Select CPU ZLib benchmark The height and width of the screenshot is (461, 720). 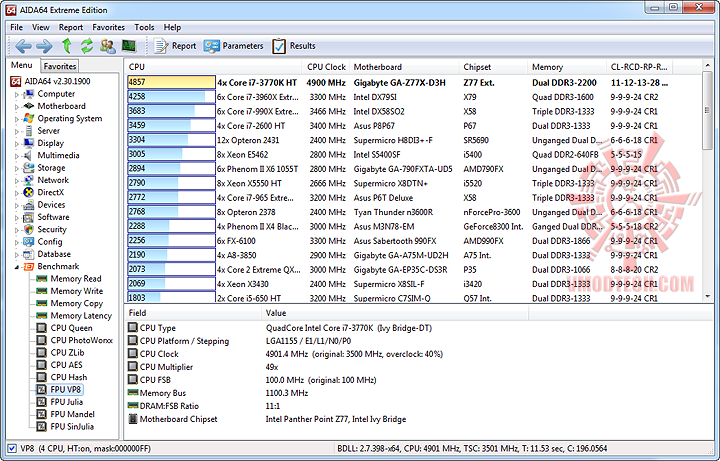(67, 353)
